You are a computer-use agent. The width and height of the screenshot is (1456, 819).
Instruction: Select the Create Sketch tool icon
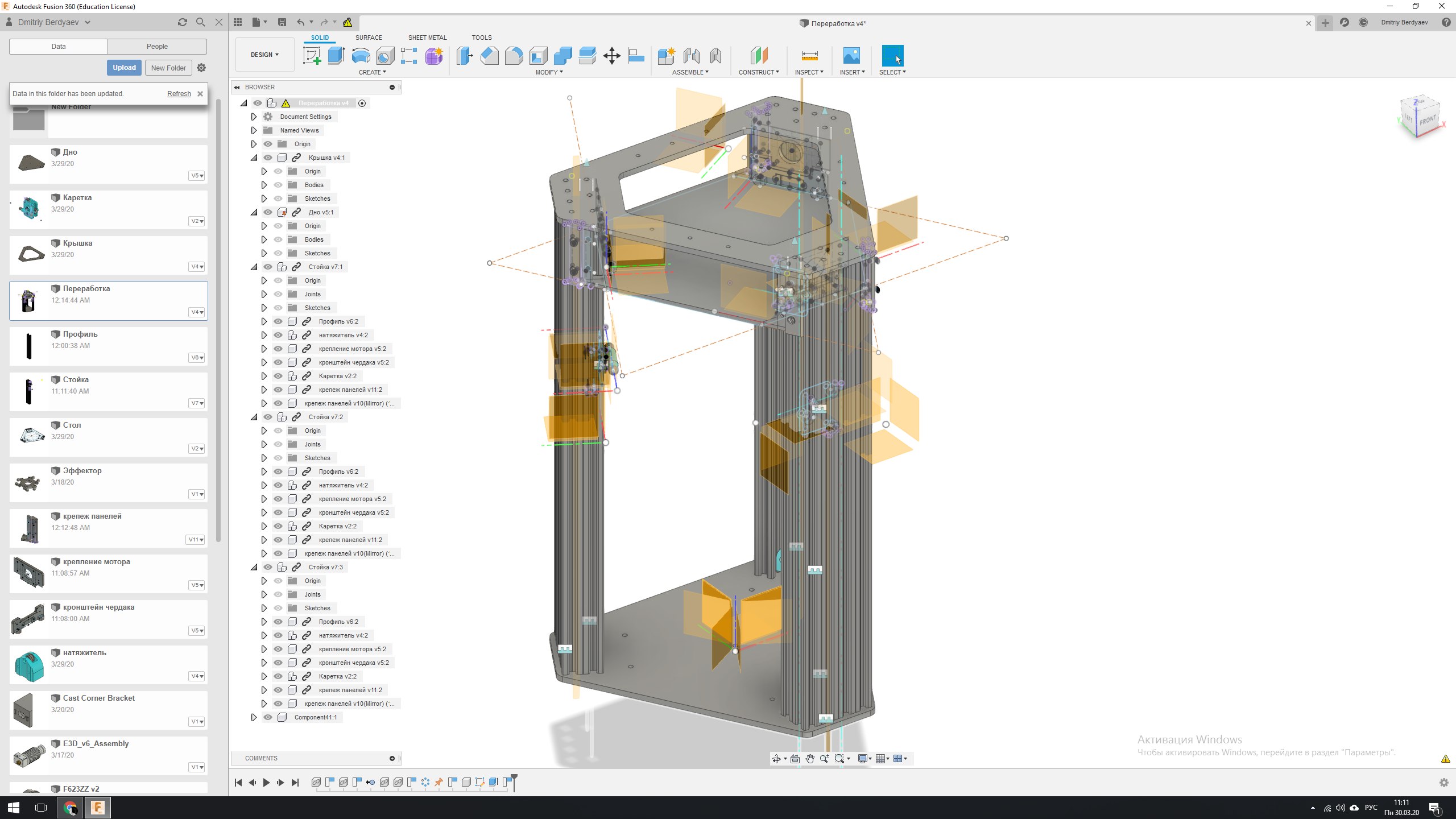click(312, 56)
